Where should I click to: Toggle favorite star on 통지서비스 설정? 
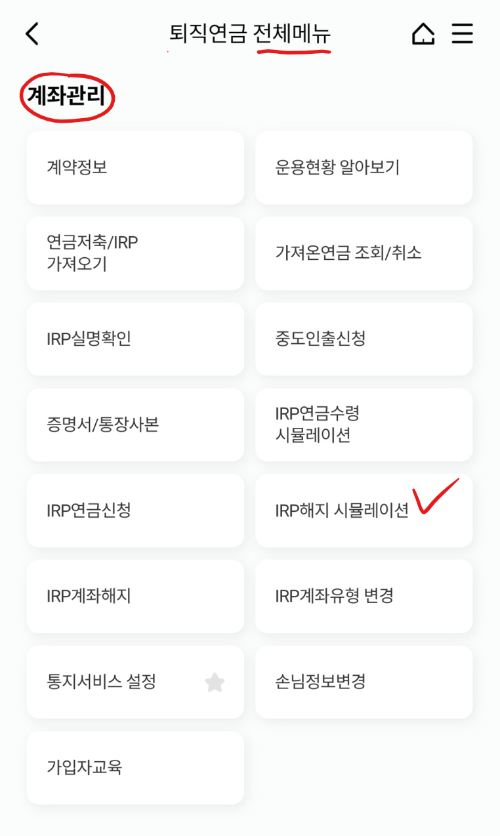coord(215,682)
